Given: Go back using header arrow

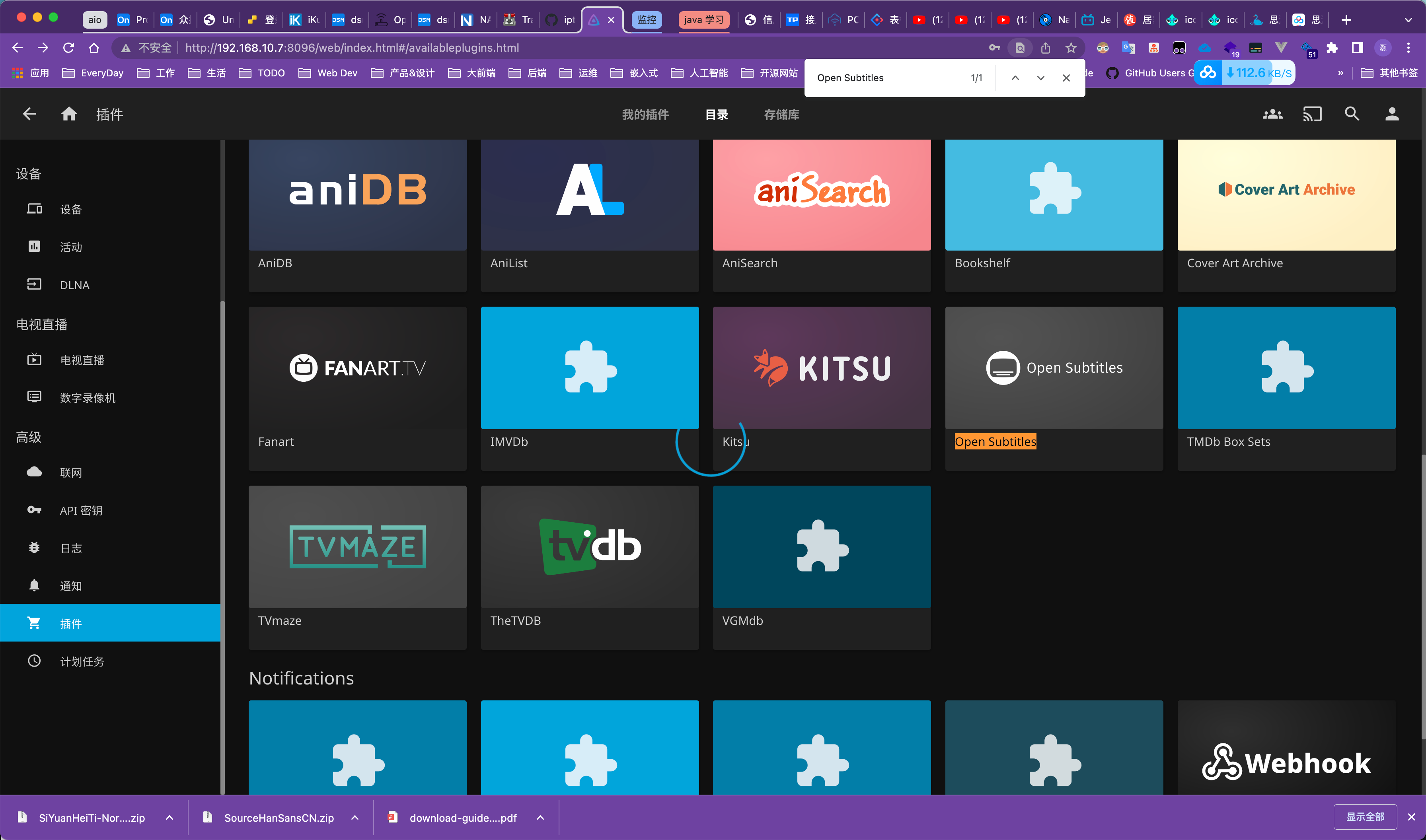Looking at the screenshot, I should [29, 114].
